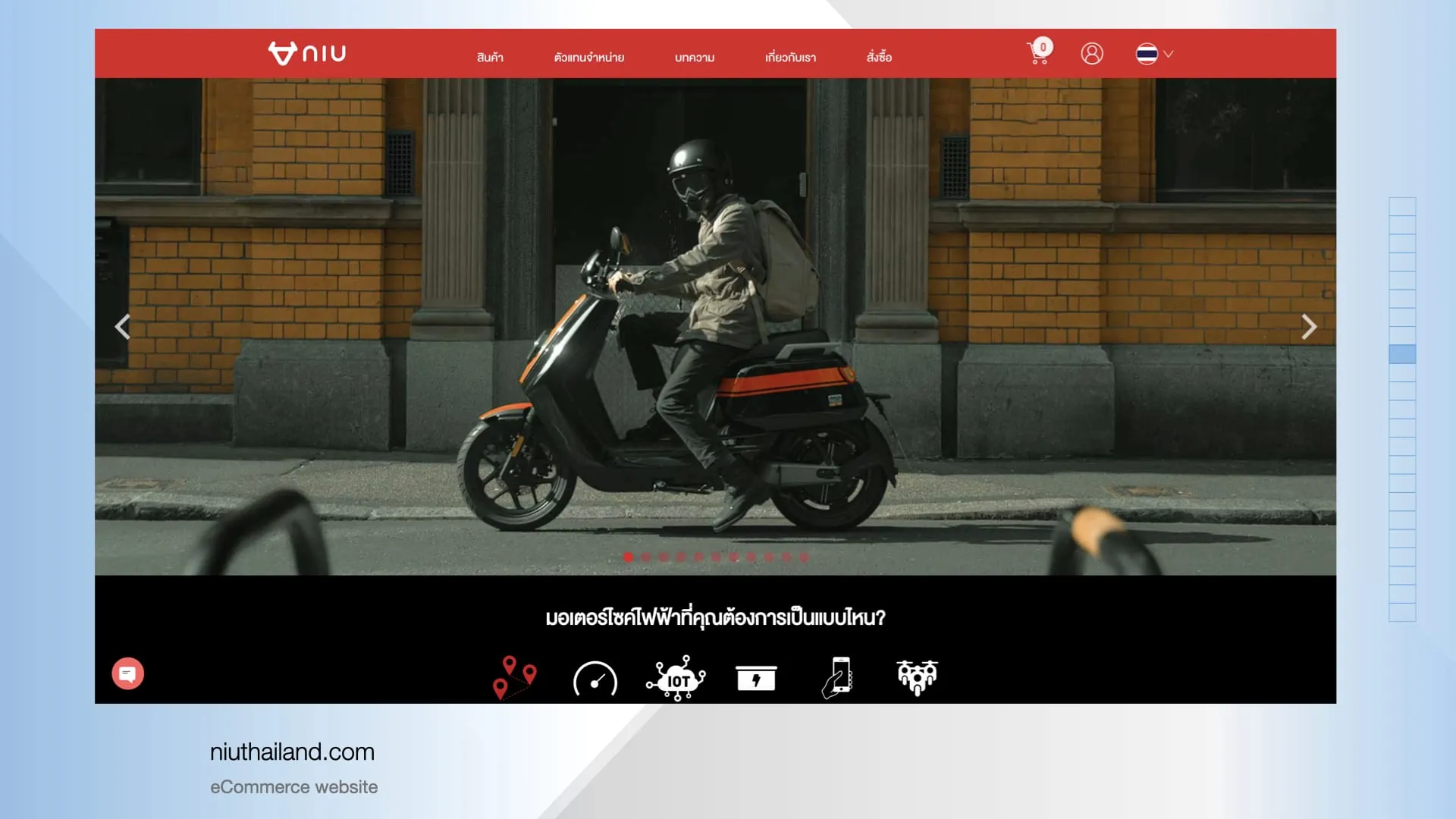Open the red chat bubble widget
1456x819 pixels.
pos(128,673)
